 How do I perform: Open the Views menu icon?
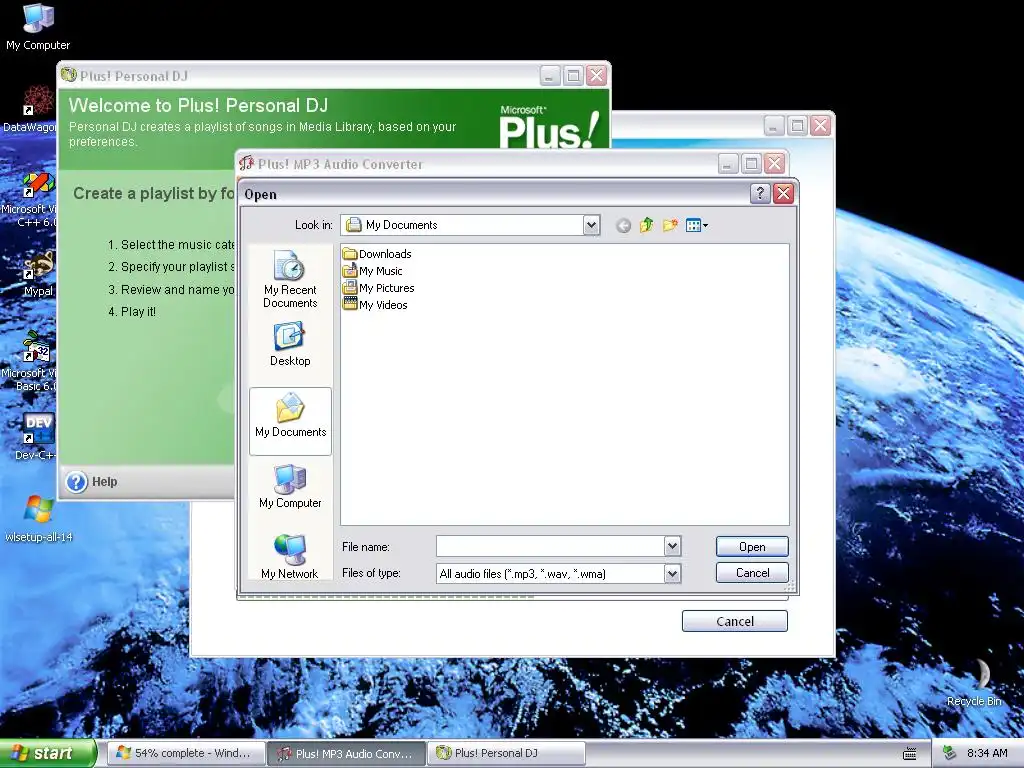point(697,225)
